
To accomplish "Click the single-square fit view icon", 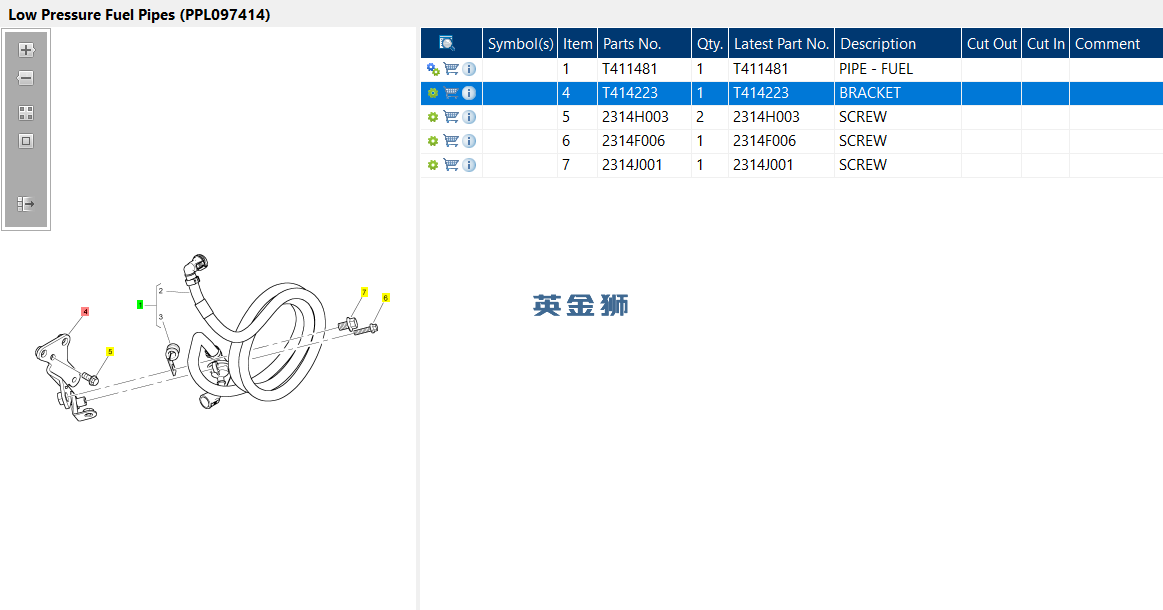I will pyautogui.click(x=26, y=141).
